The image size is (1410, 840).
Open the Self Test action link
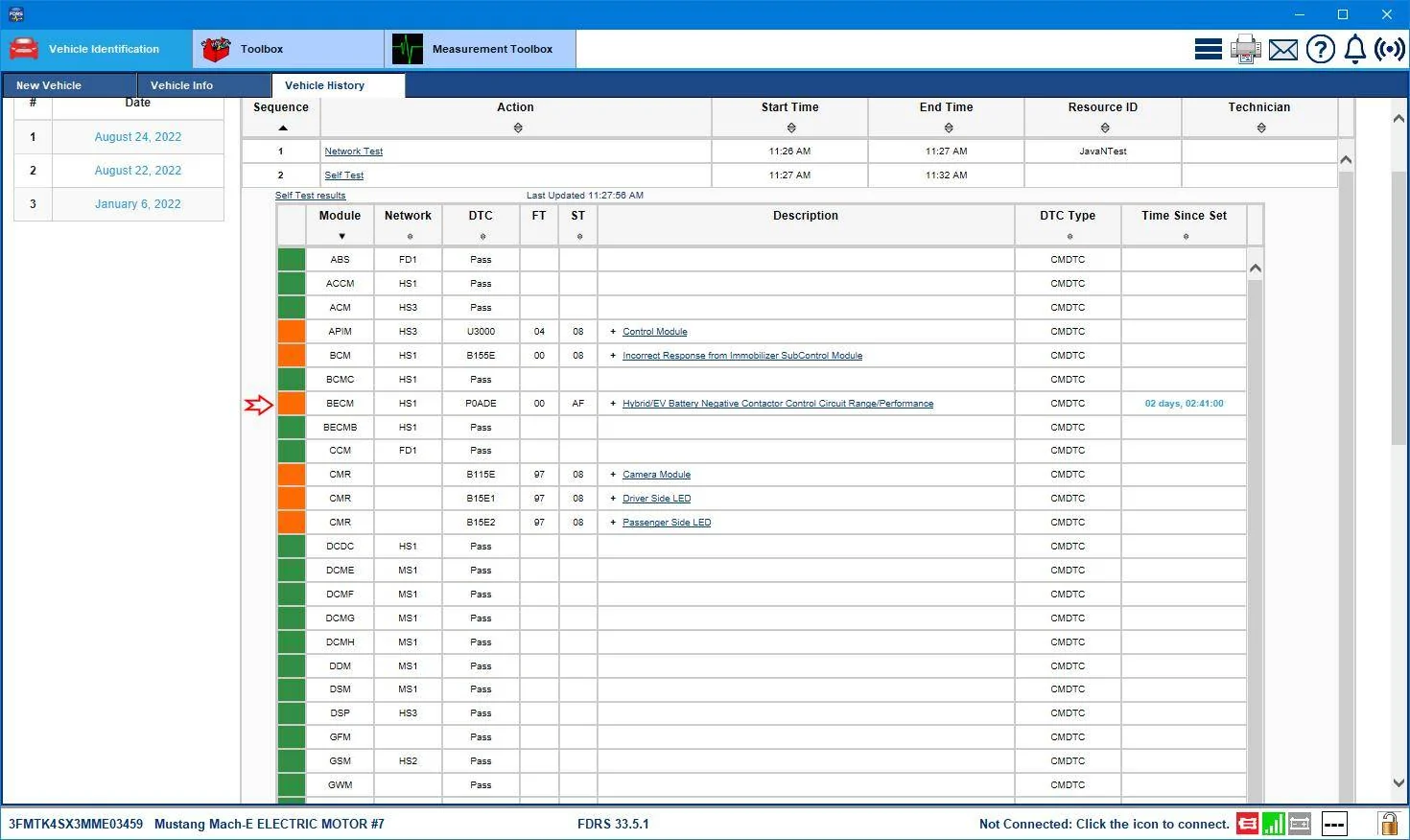344,175
